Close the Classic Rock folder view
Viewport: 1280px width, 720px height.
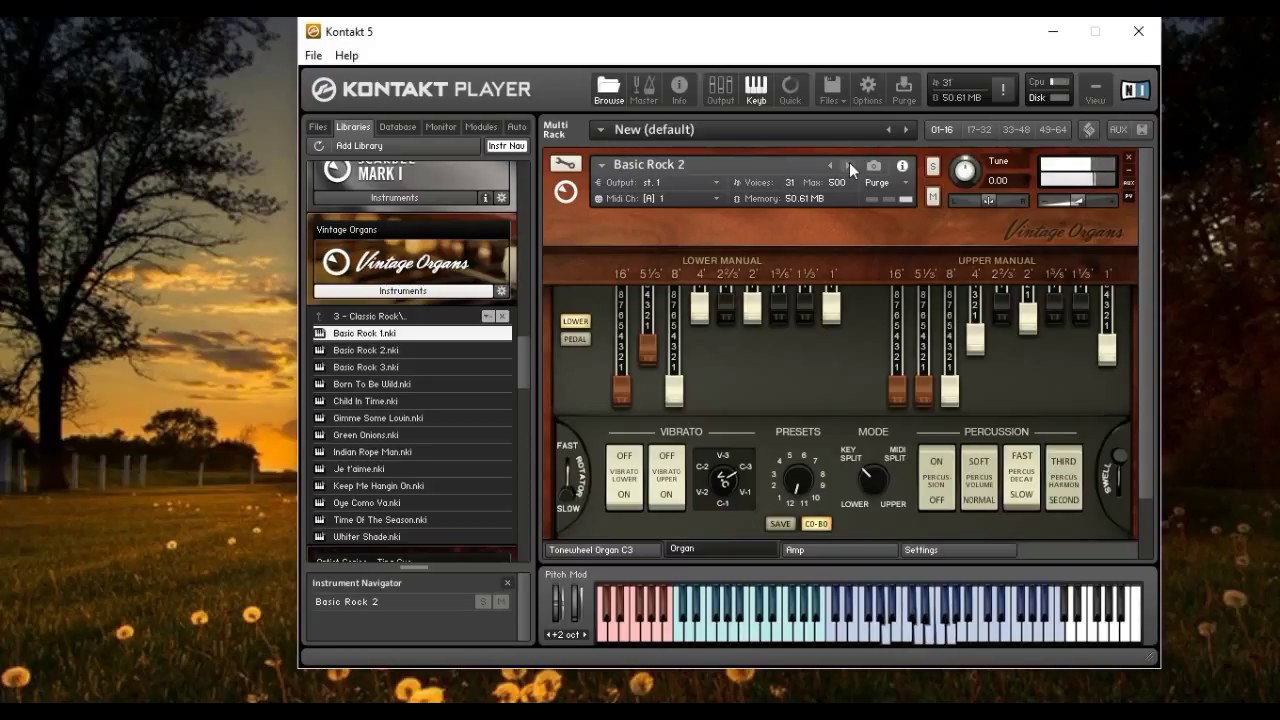click(503, 316)
